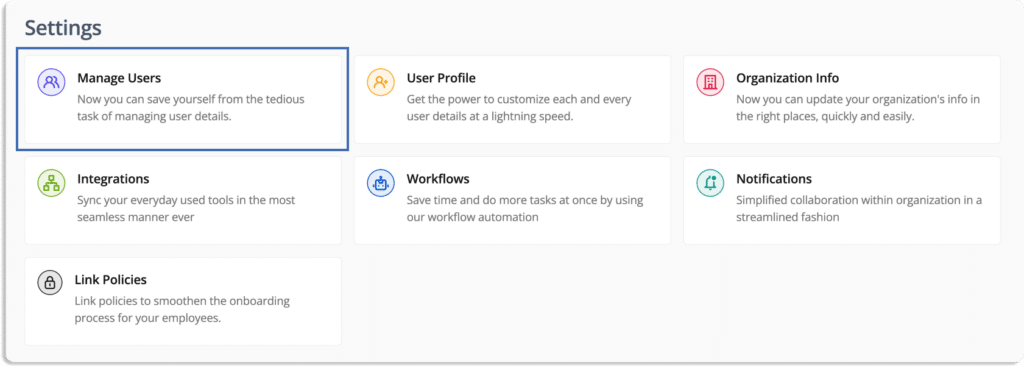Click the red Organization Info building icon
This screenshot has height=367, width=1024.
pos(710,82)
